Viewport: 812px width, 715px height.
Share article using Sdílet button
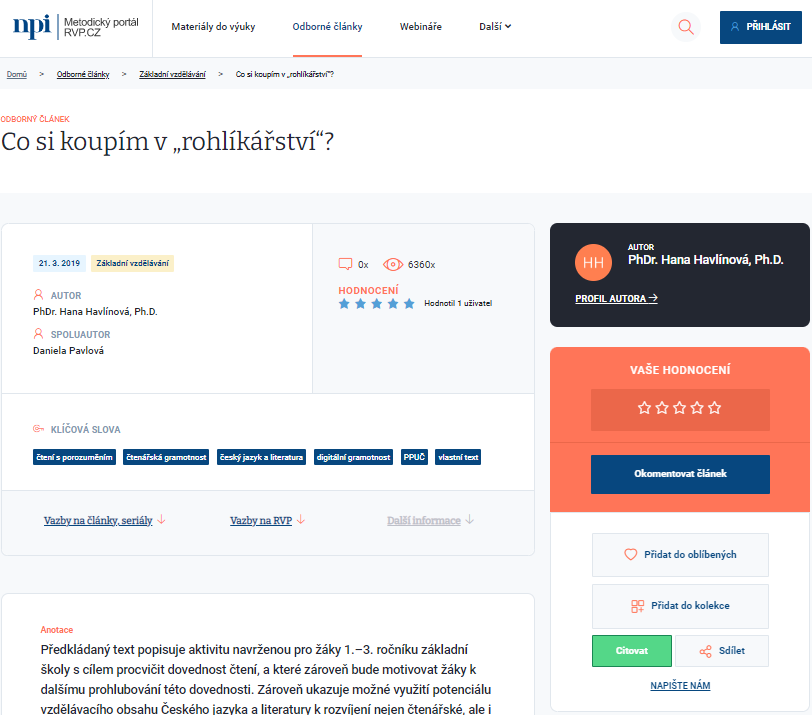721,651
